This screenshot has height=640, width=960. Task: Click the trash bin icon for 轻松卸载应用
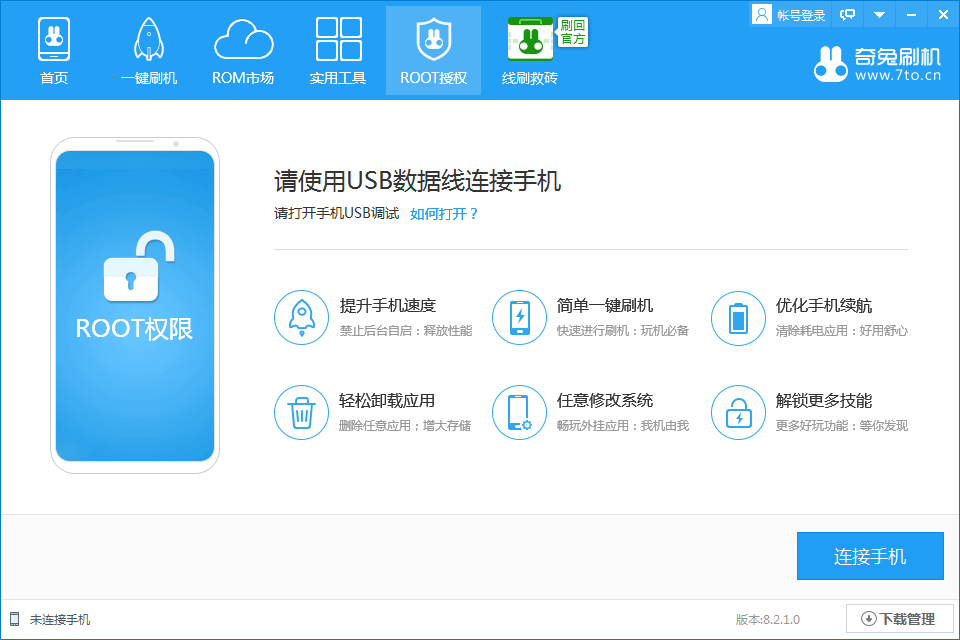click(302, 412)
